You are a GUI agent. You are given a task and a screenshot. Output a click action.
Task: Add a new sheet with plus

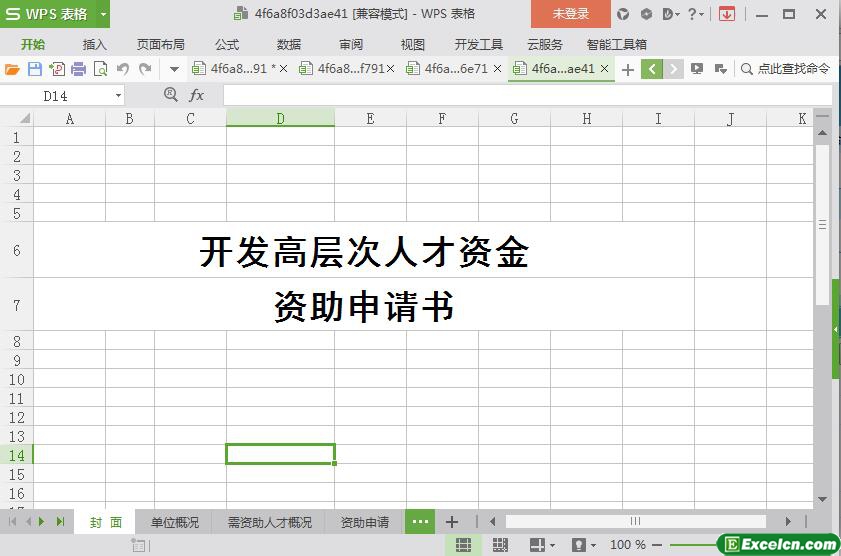[x=452, y=522]
